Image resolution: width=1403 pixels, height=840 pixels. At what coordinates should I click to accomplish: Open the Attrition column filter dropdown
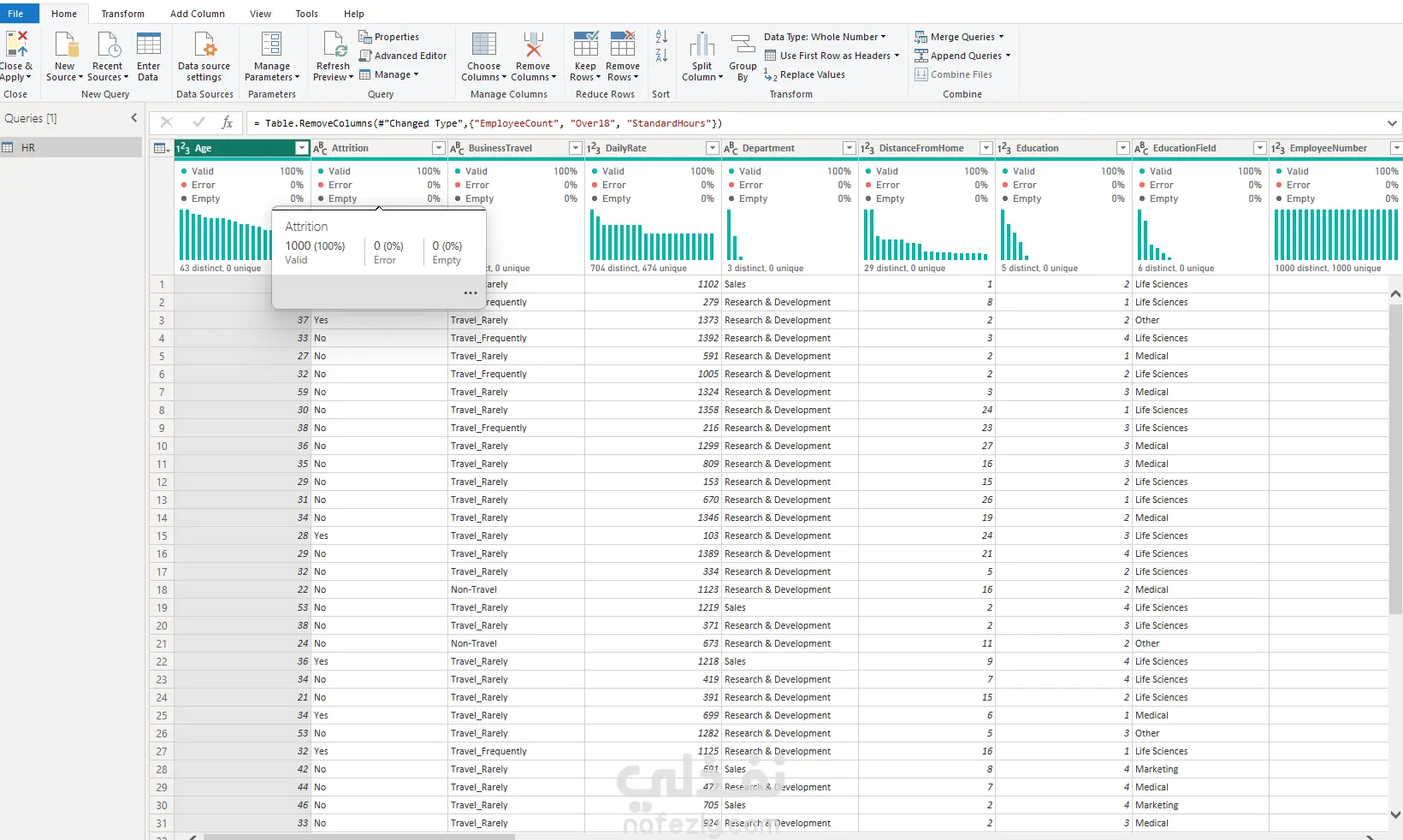point(439,148)
